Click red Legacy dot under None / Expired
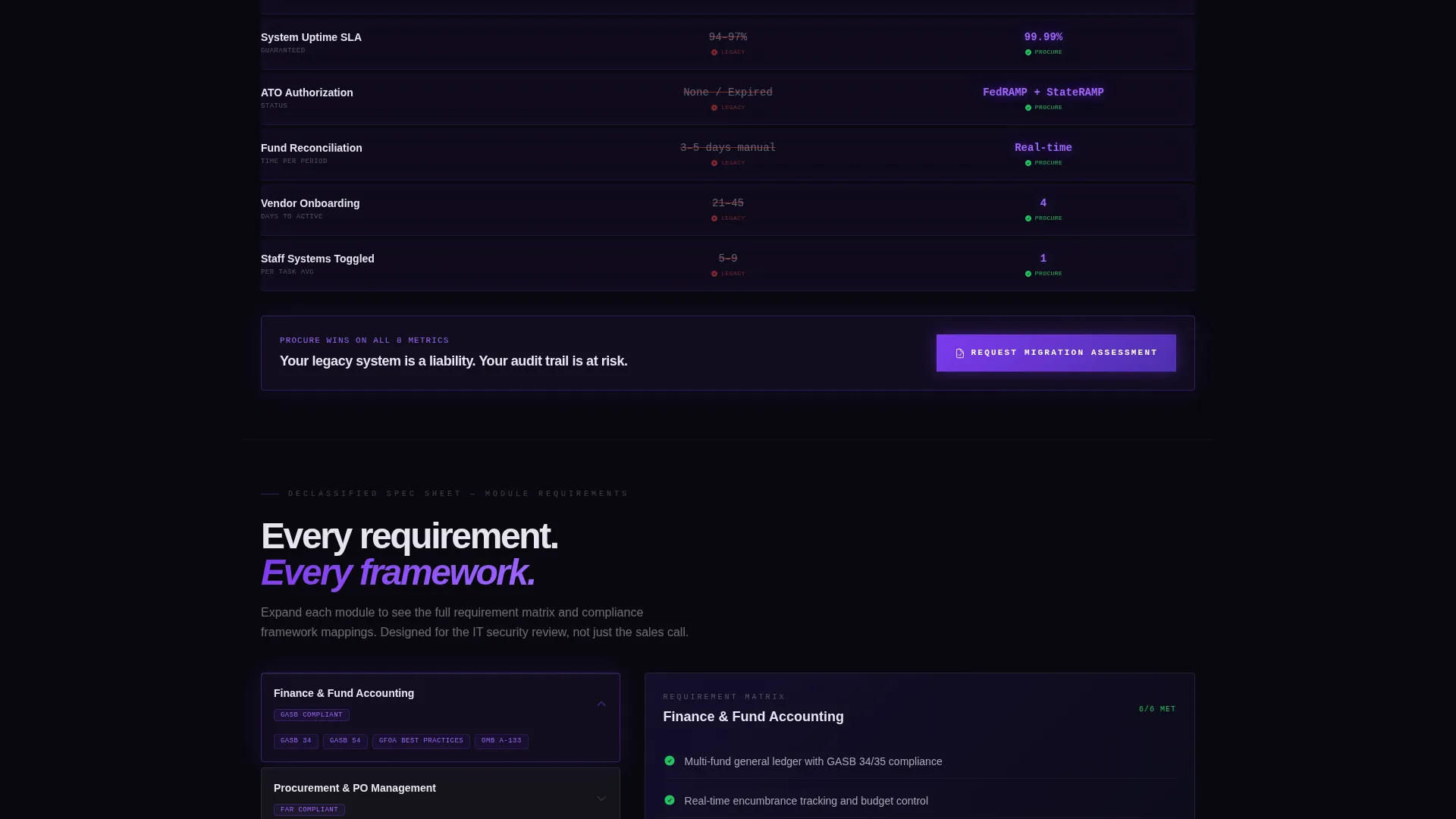This screenshot has height=819, width=1456. (714, 108)
